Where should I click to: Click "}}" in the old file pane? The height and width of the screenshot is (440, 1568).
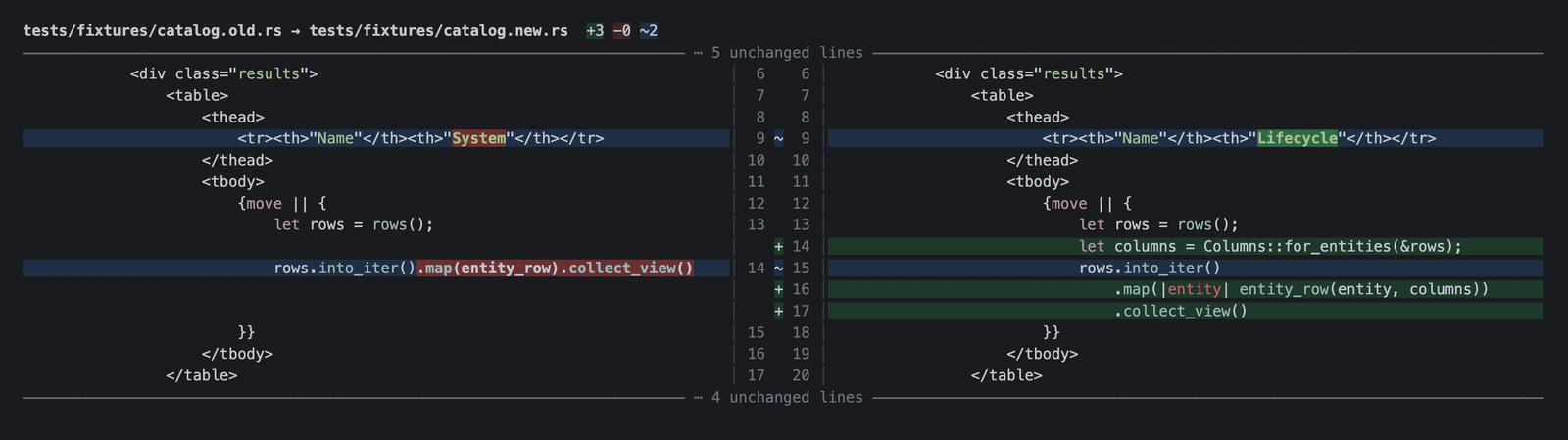(x=246, y=333)
